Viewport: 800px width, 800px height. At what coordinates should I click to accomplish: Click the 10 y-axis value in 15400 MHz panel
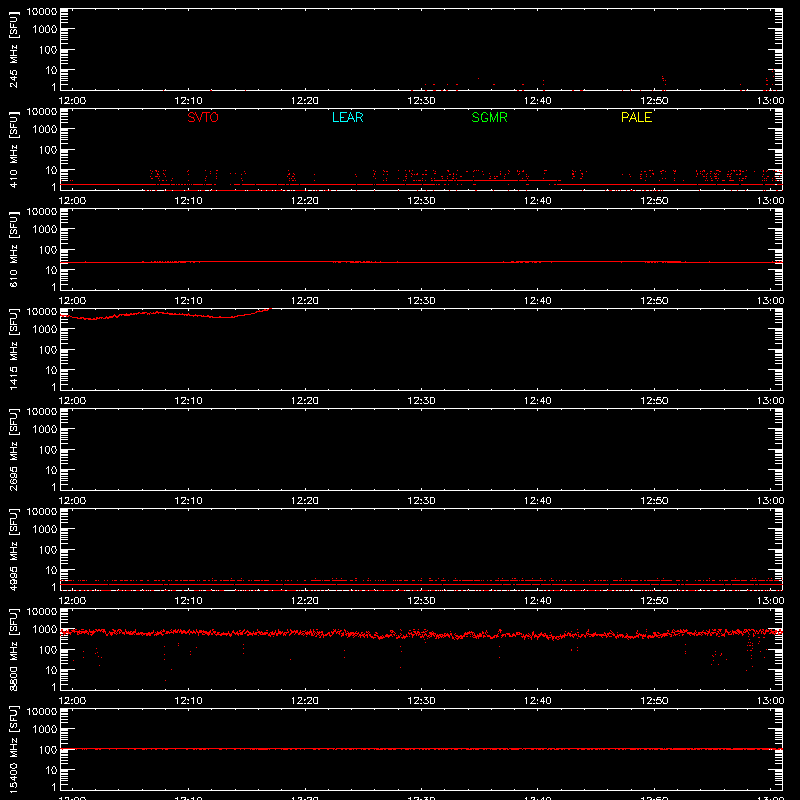51,770
